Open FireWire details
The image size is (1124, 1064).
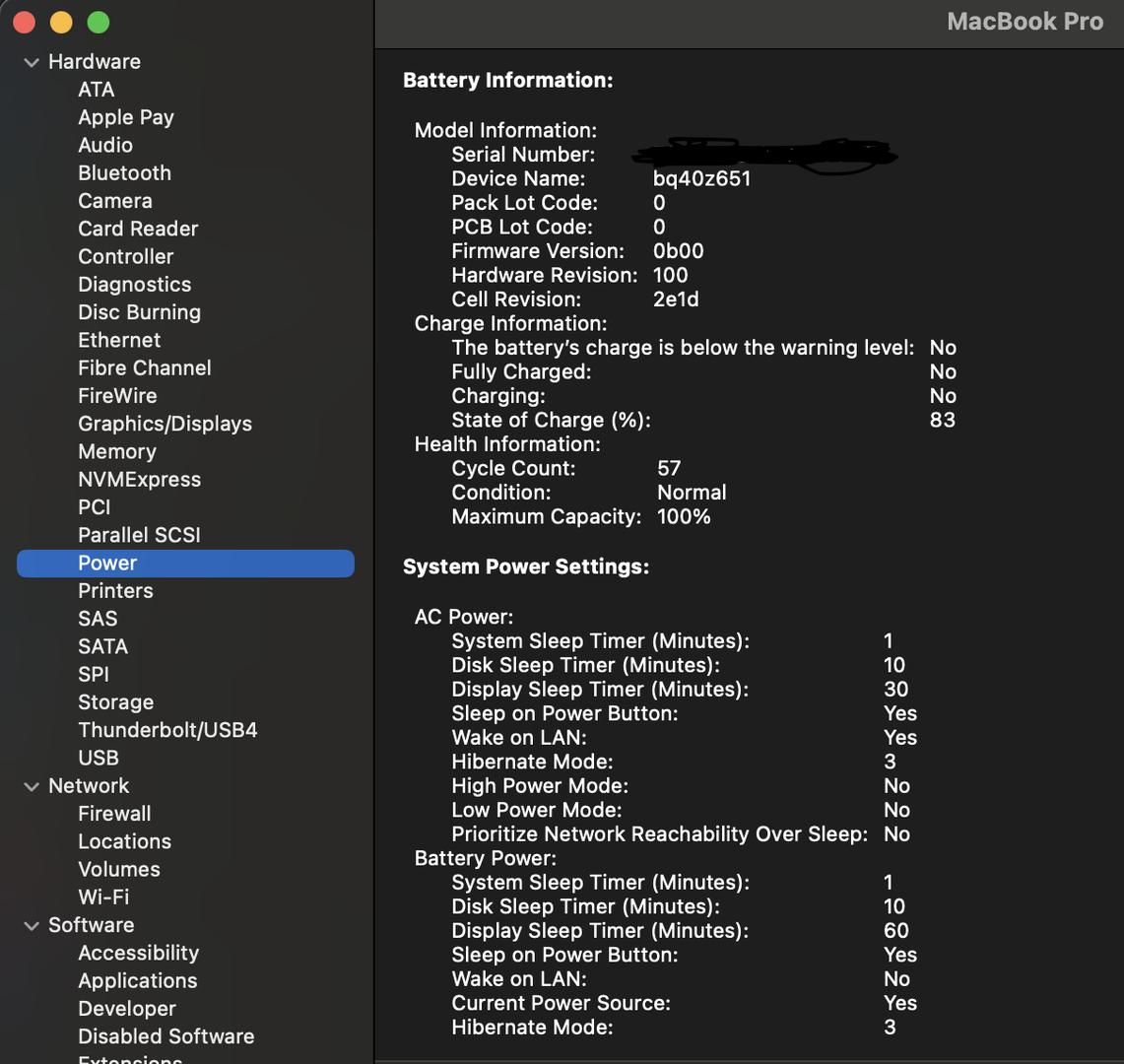(117, 396)
